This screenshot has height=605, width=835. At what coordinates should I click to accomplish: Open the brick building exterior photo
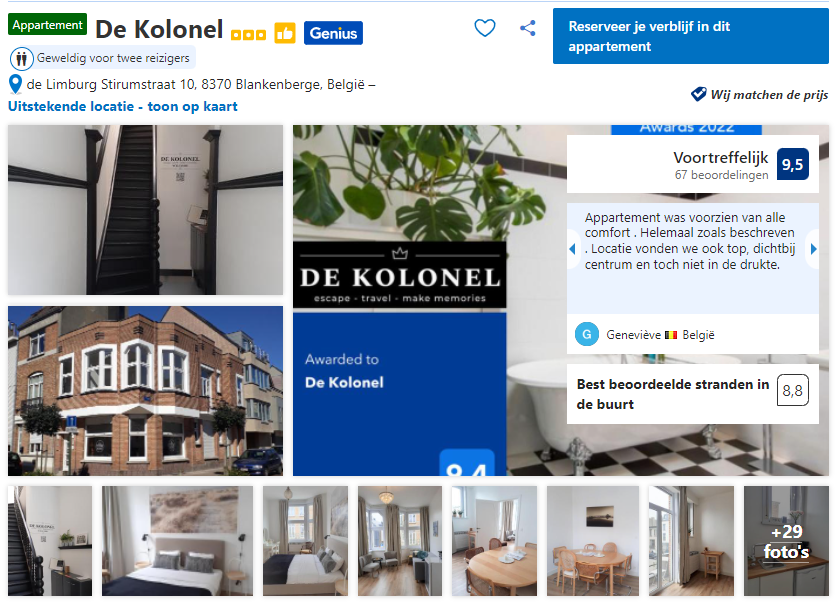145,391
